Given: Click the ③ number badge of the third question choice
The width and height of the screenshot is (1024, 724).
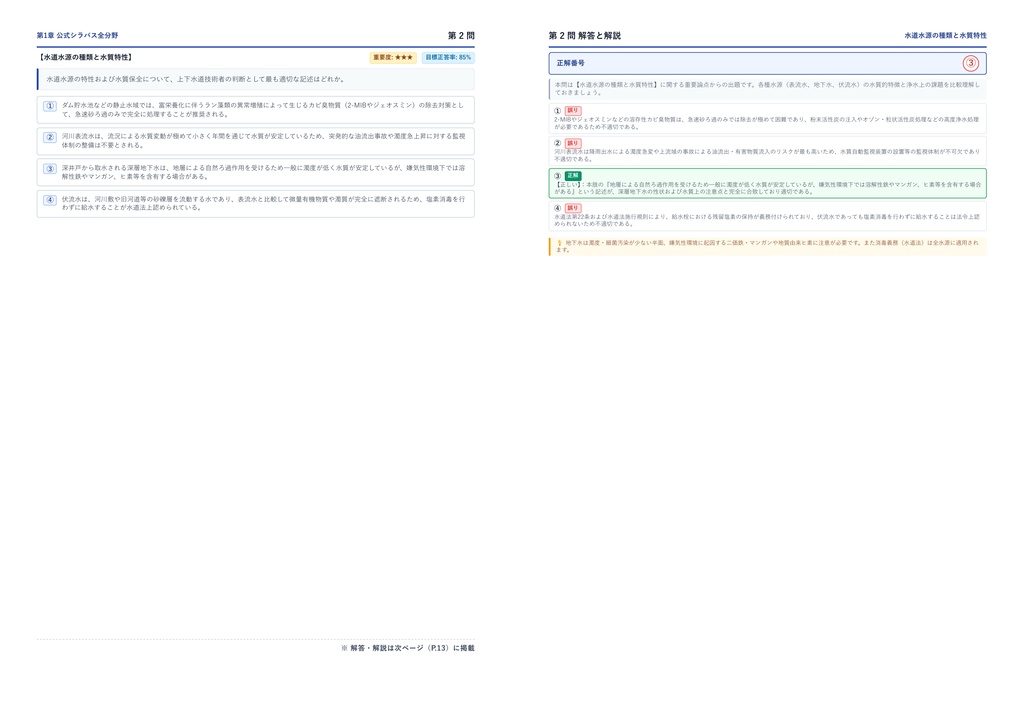Looking at the screenshot, I should (x=50, y=168).
